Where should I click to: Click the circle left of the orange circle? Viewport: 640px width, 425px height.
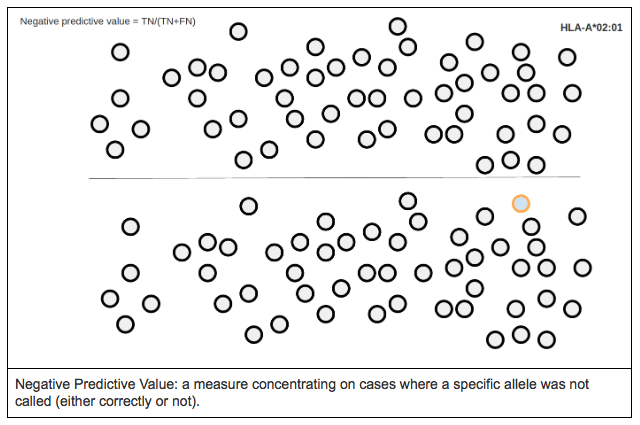(x=485, y=216)
